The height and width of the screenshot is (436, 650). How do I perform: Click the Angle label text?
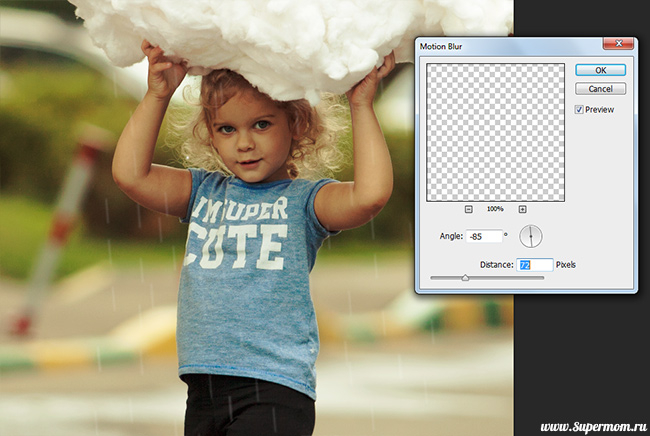pyautogui.click(x=450, y=236)
